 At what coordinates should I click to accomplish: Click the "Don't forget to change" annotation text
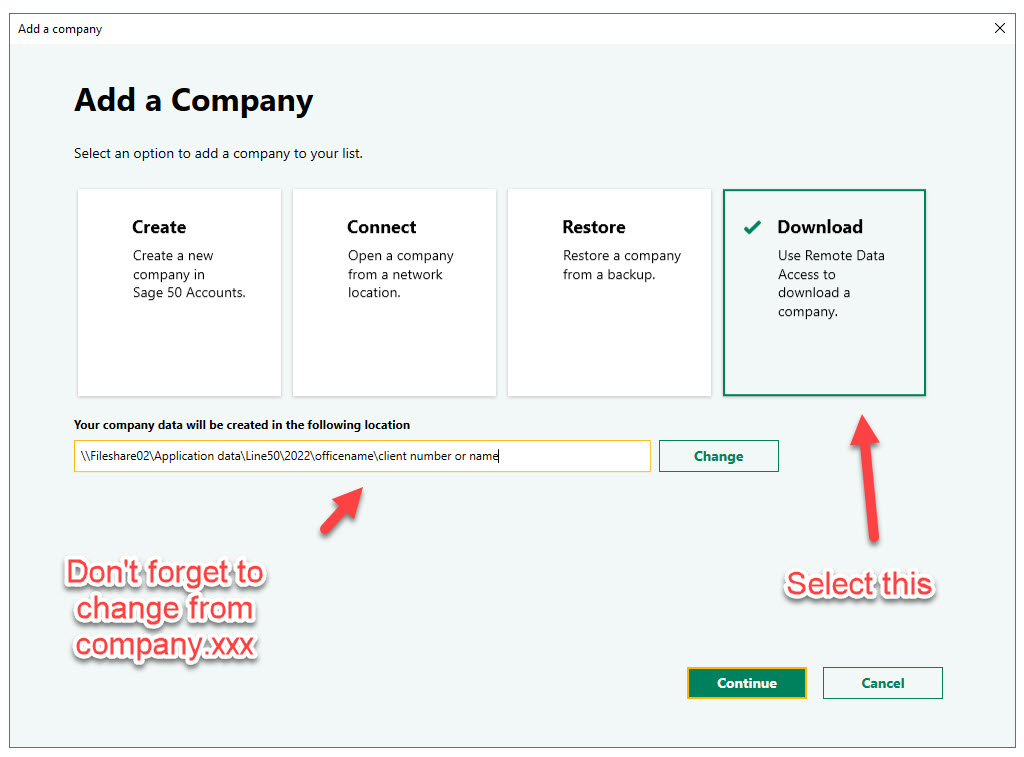coord(166,609)
